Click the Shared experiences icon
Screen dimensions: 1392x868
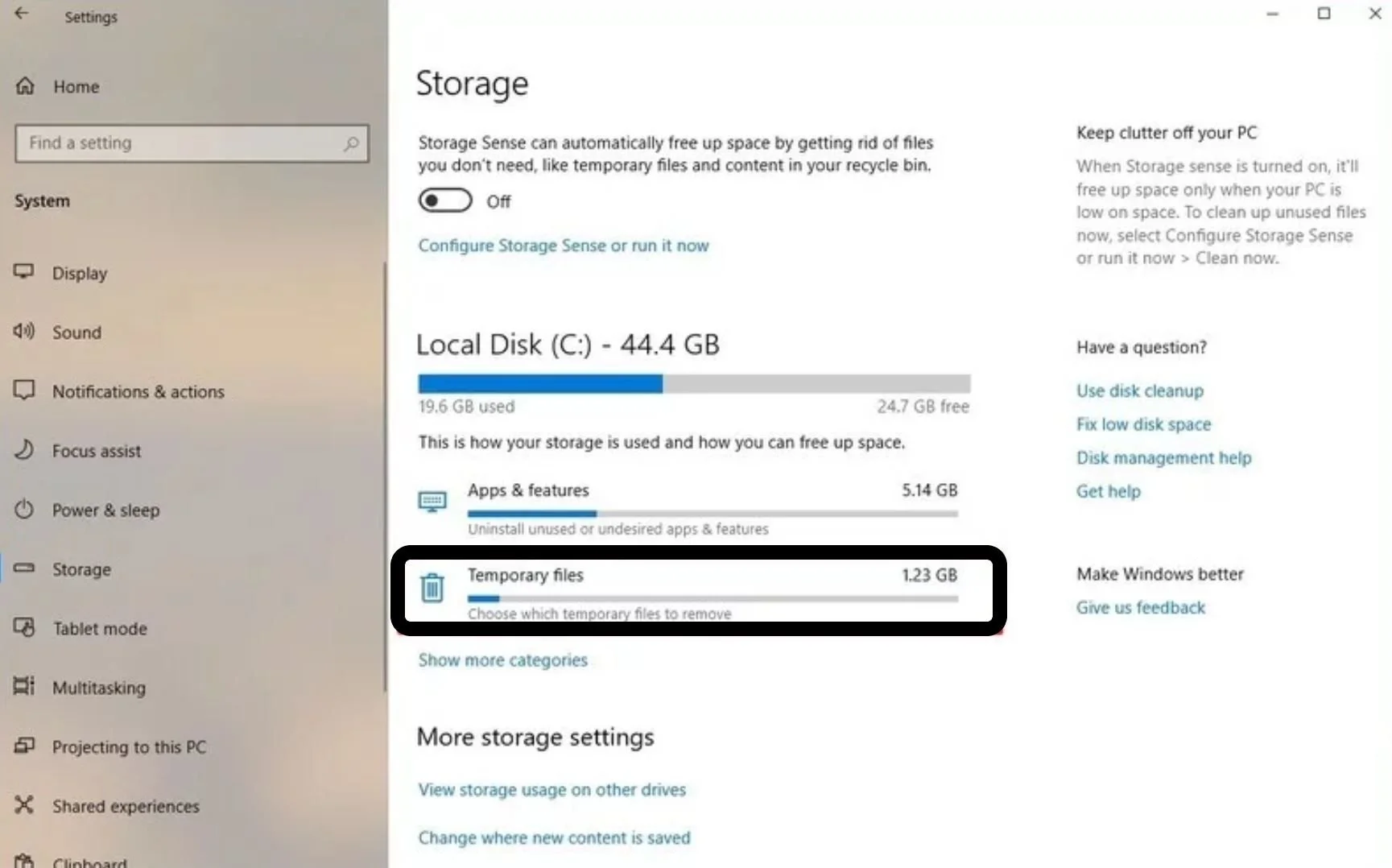(24, 804)
